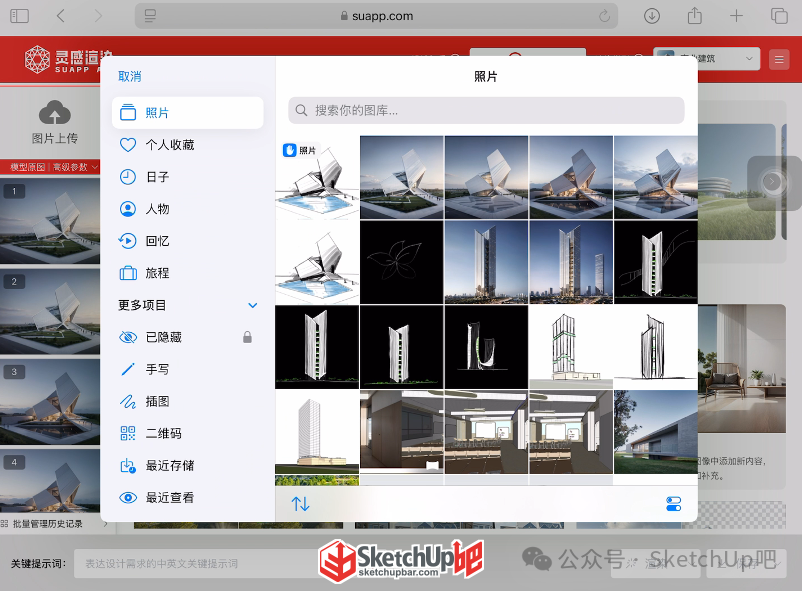Open the 已隐藏 hidden album

[188, 337]
